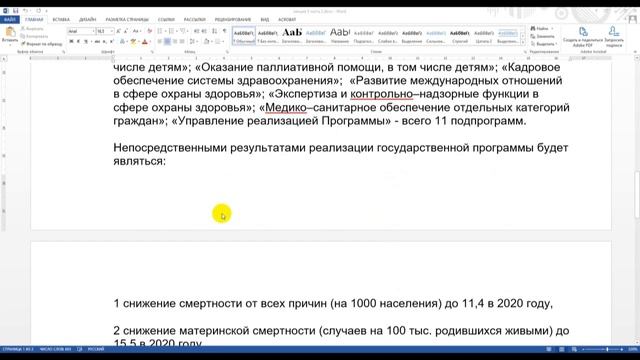
Task: Toggle Center paragraph alignment
Action: click(x=167, y=41)
